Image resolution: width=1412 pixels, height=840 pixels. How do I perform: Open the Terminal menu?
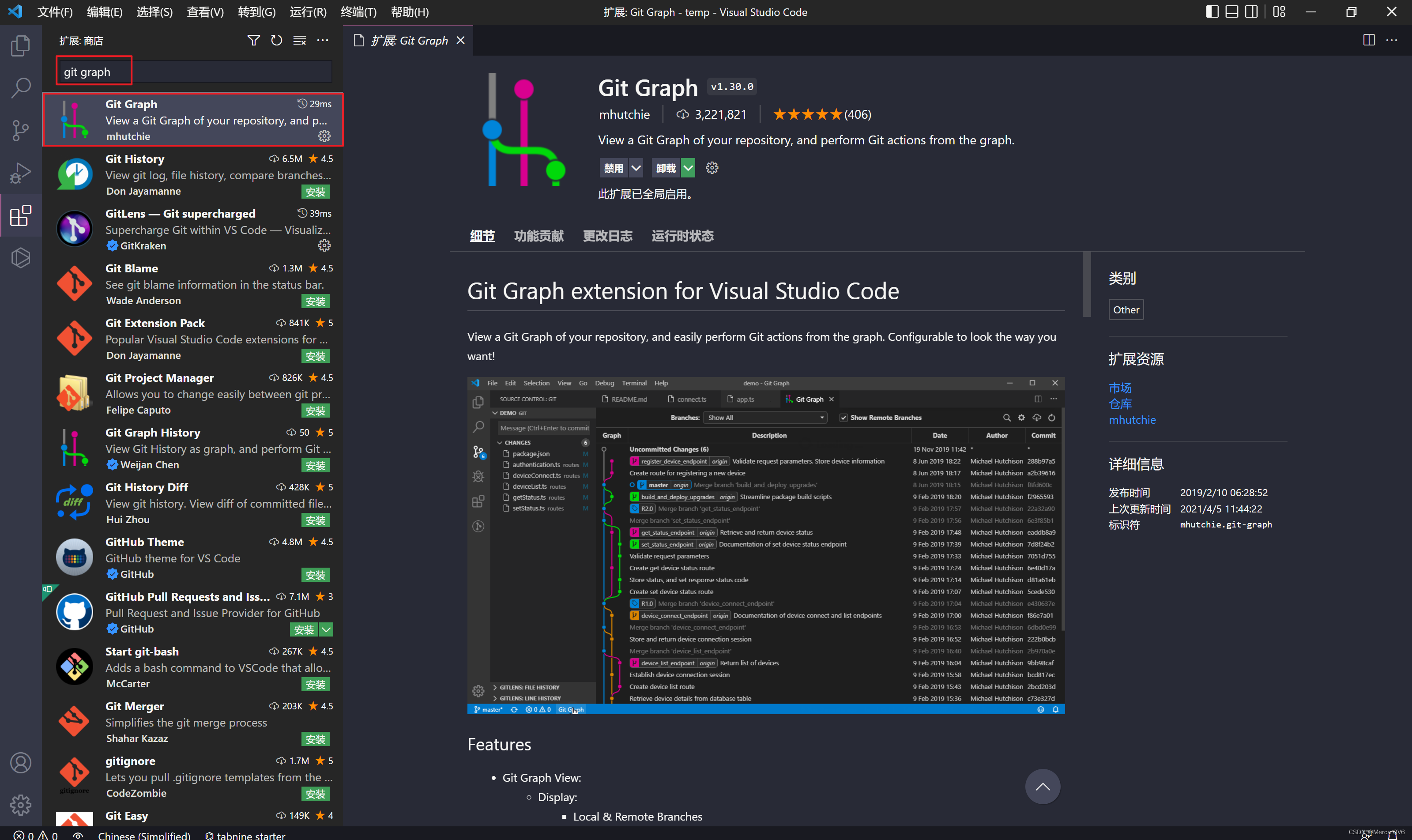pos(358,12)
